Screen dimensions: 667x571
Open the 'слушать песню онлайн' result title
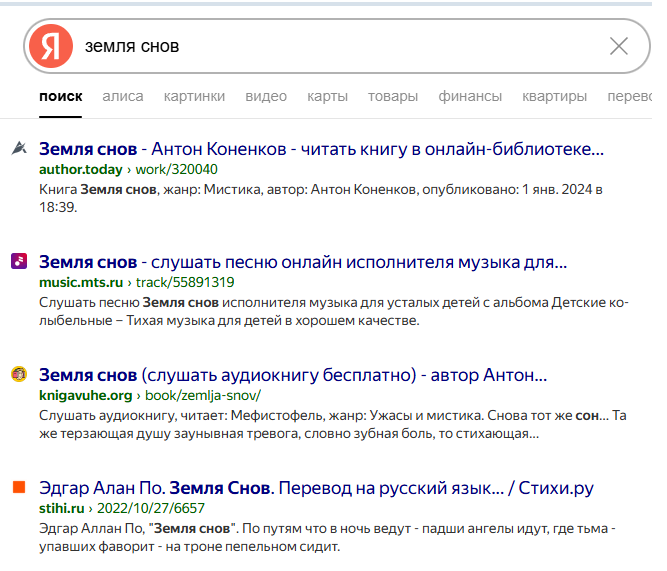(303, 262)
